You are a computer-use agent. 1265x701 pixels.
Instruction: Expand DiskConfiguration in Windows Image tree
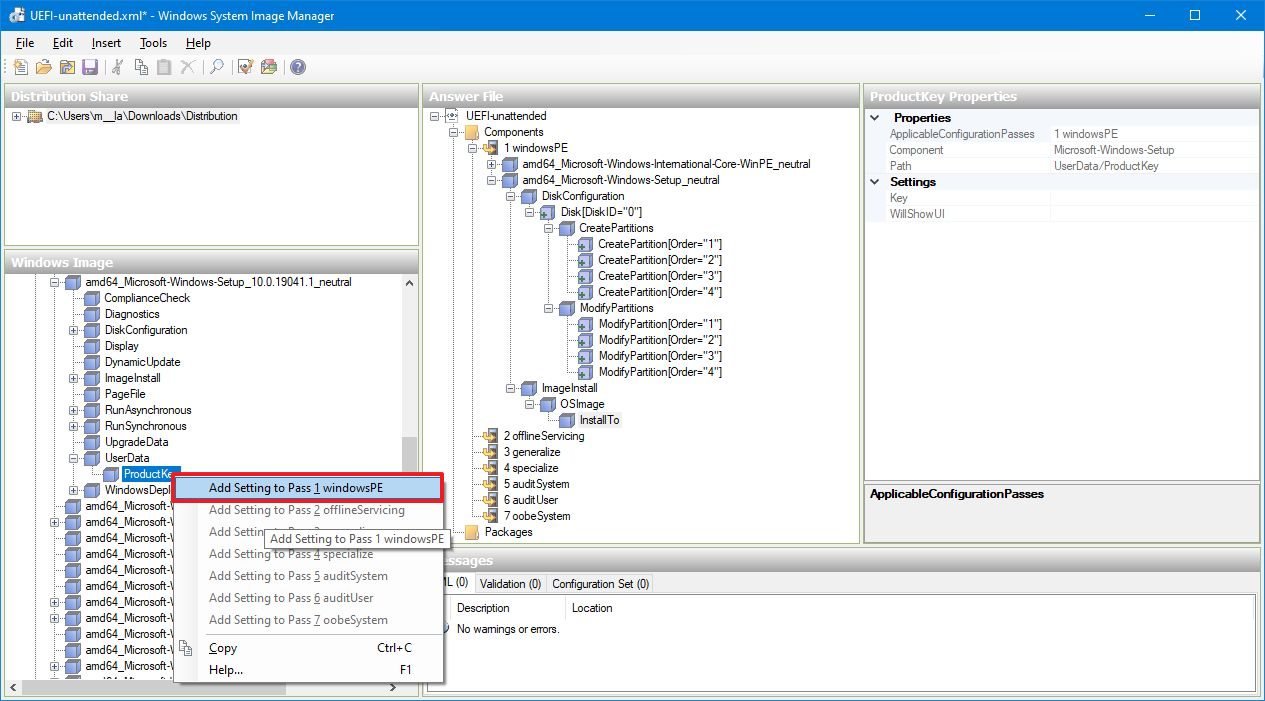tap(74, 330)
